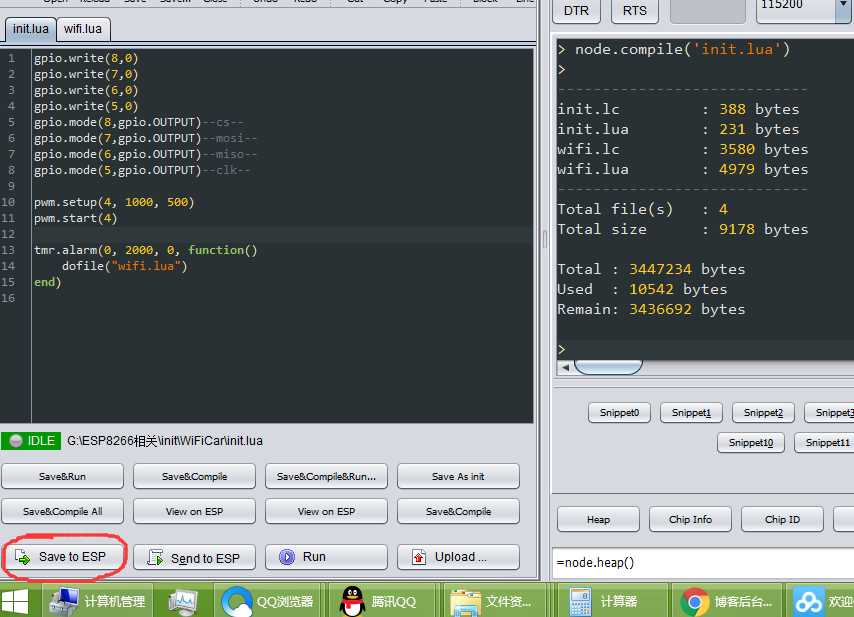This screenshot has height=617, width=854.
Task: Click the Windows Start button
Action: point(15,602)
